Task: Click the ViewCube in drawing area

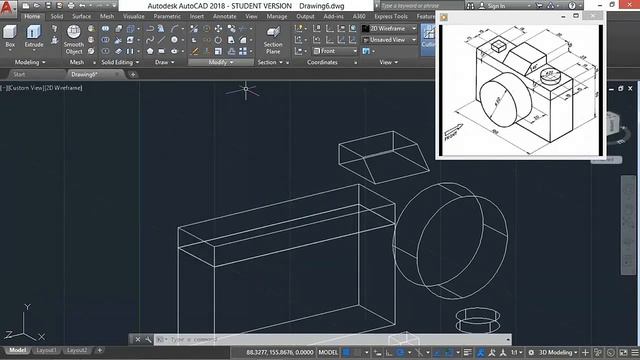Action: click(614, 124)
